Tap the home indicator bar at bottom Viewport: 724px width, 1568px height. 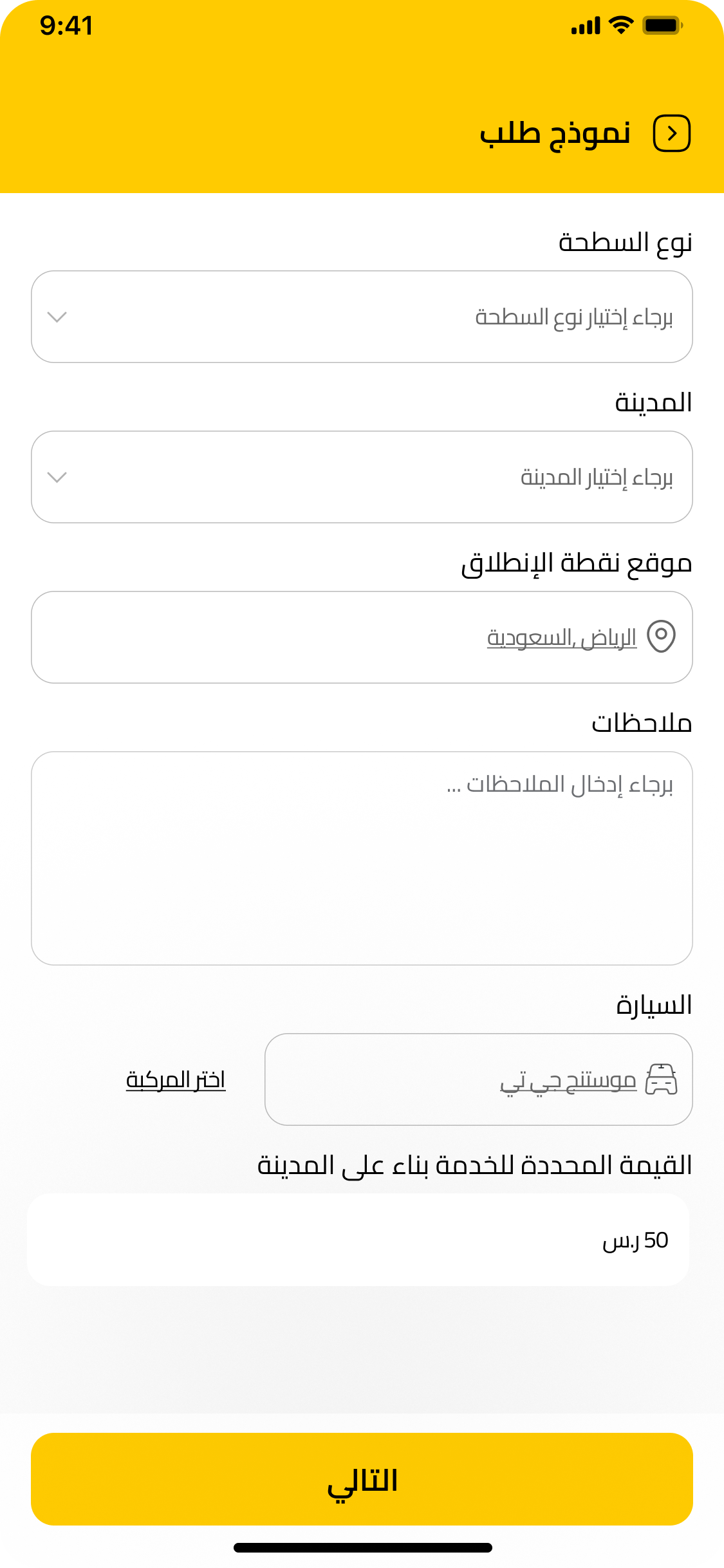(x=362, y=1547)
